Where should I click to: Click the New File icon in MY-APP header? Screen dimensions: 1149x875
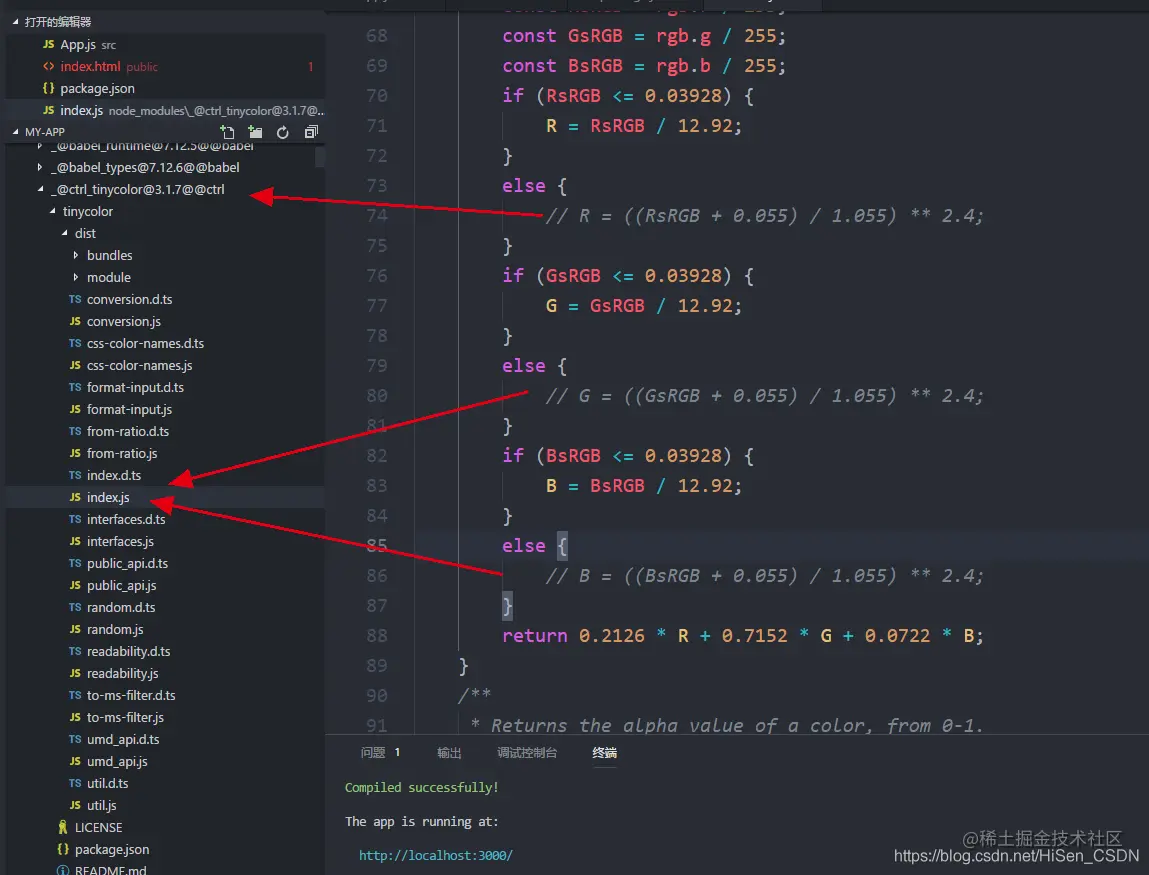click(227, 132)
